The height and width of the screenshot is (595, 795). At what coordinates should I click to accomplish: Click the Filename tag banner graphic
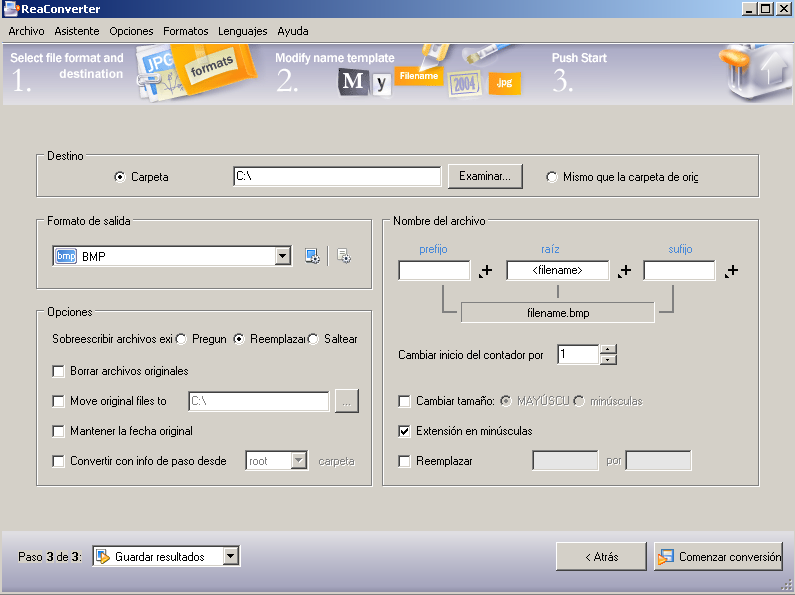pyautogui.click(x=419, y=76)
